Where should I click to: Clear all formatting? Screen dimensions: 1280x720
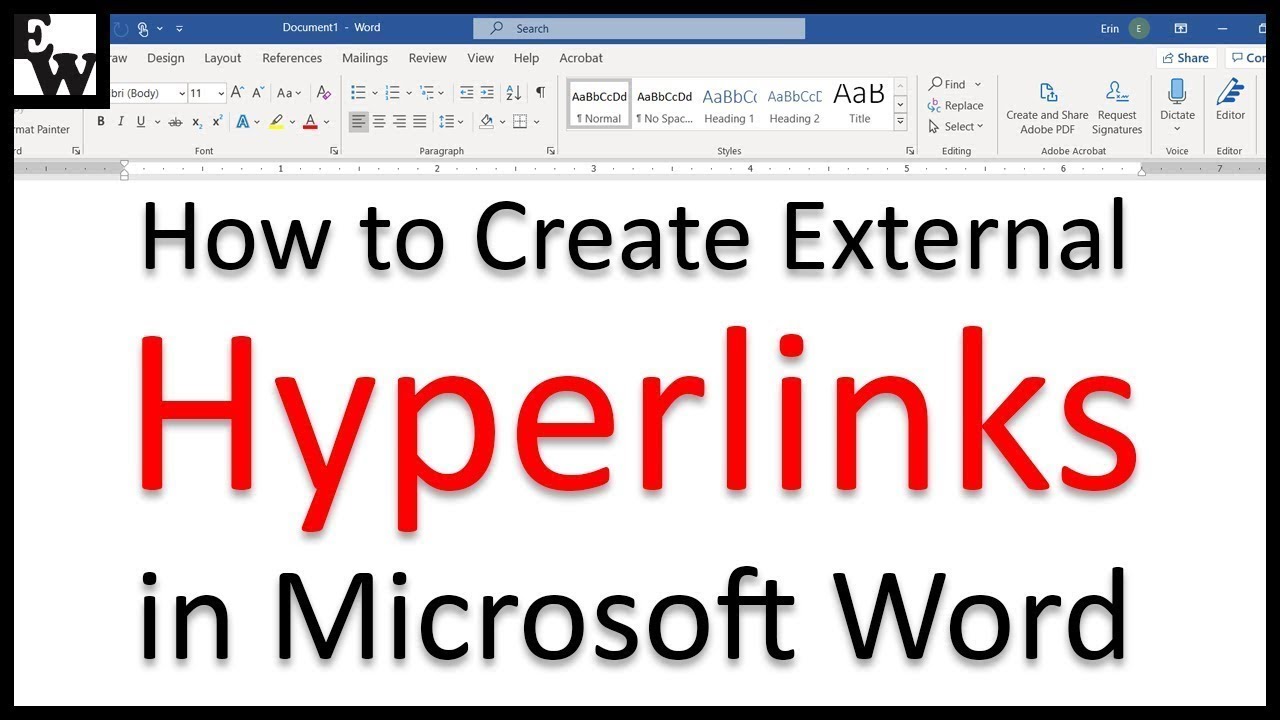tap(323, 93)
